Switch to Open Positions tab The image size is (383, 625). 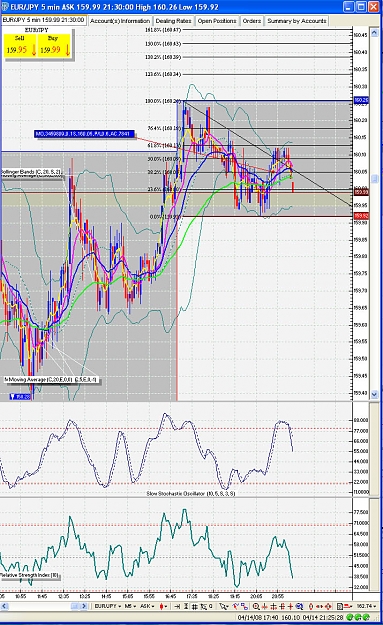(217, 21)
